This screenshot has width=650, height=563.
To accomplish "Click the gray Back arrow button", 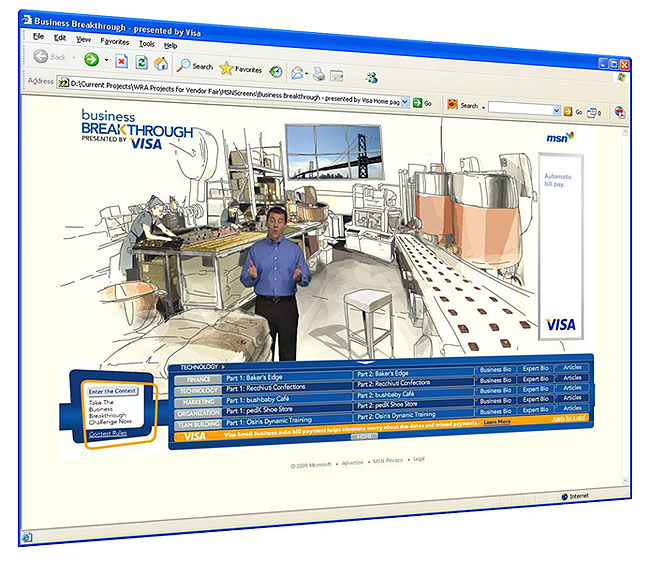I will (x=41, y=56).
